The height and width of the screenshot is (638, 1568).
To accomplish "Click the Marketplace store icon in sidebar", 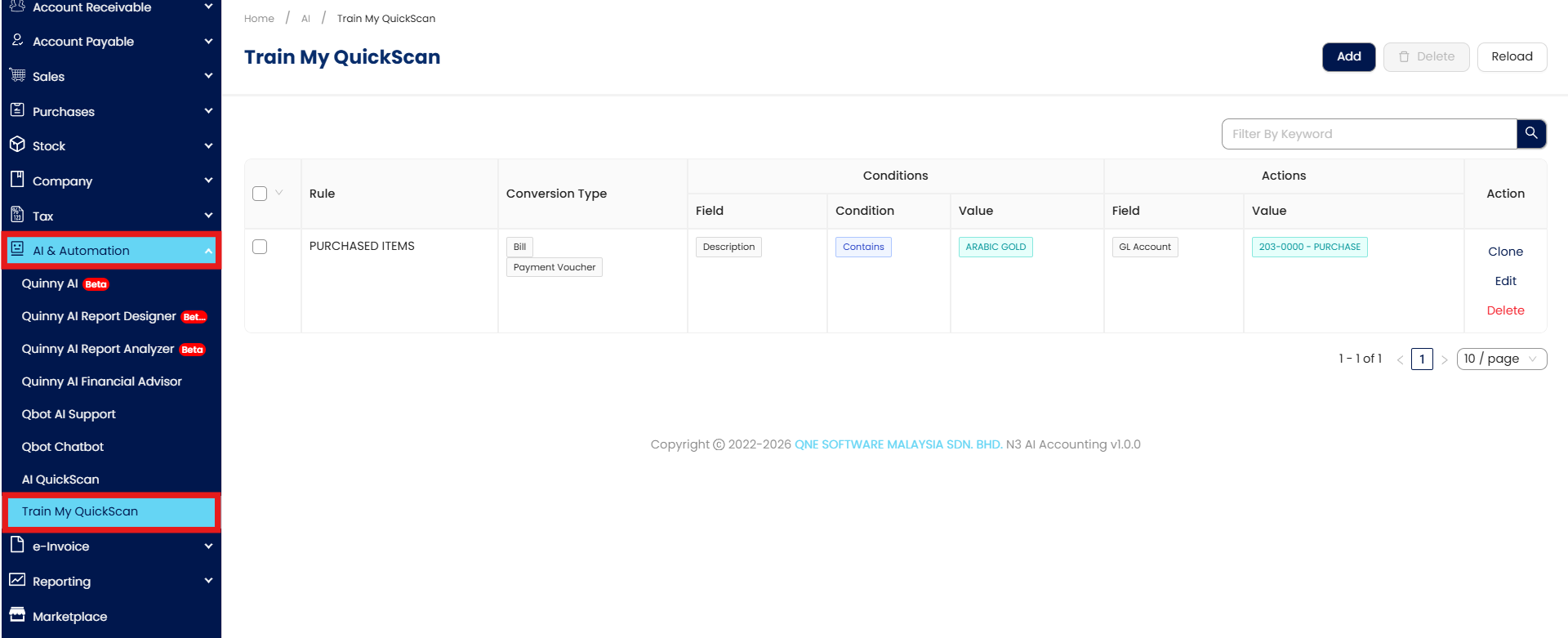I will [x=17, y=615].
